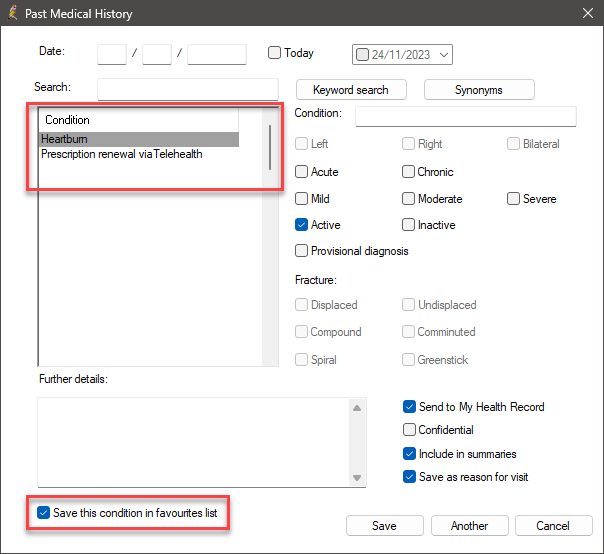This screenshot has width=604, height=554.
Task: Close the Past Medical History dialog
Action: (x=587, y=13)
